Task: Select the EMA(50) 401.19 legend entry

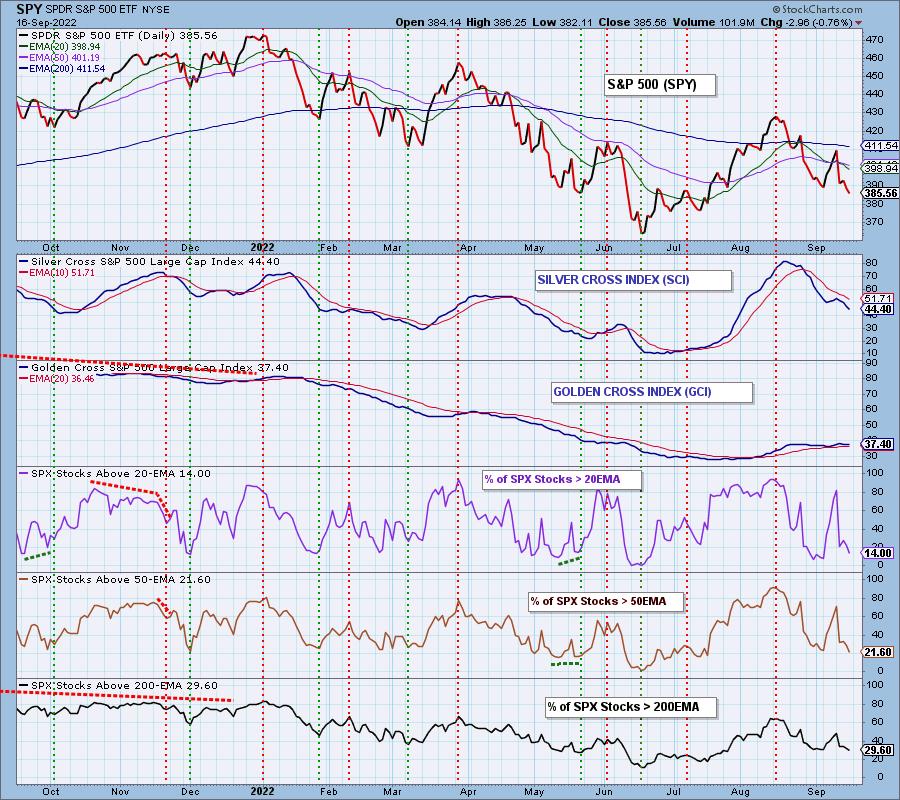Action: tap(60, 57)
